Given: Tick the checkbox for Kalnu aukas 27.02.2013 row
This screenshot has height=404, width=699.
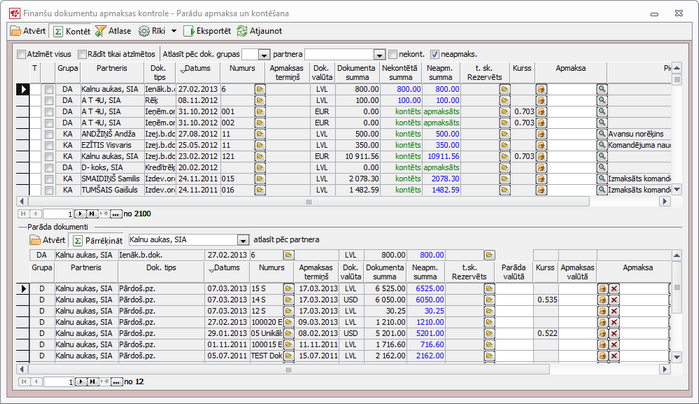Looking at the screenshot, I should (49, 90).
